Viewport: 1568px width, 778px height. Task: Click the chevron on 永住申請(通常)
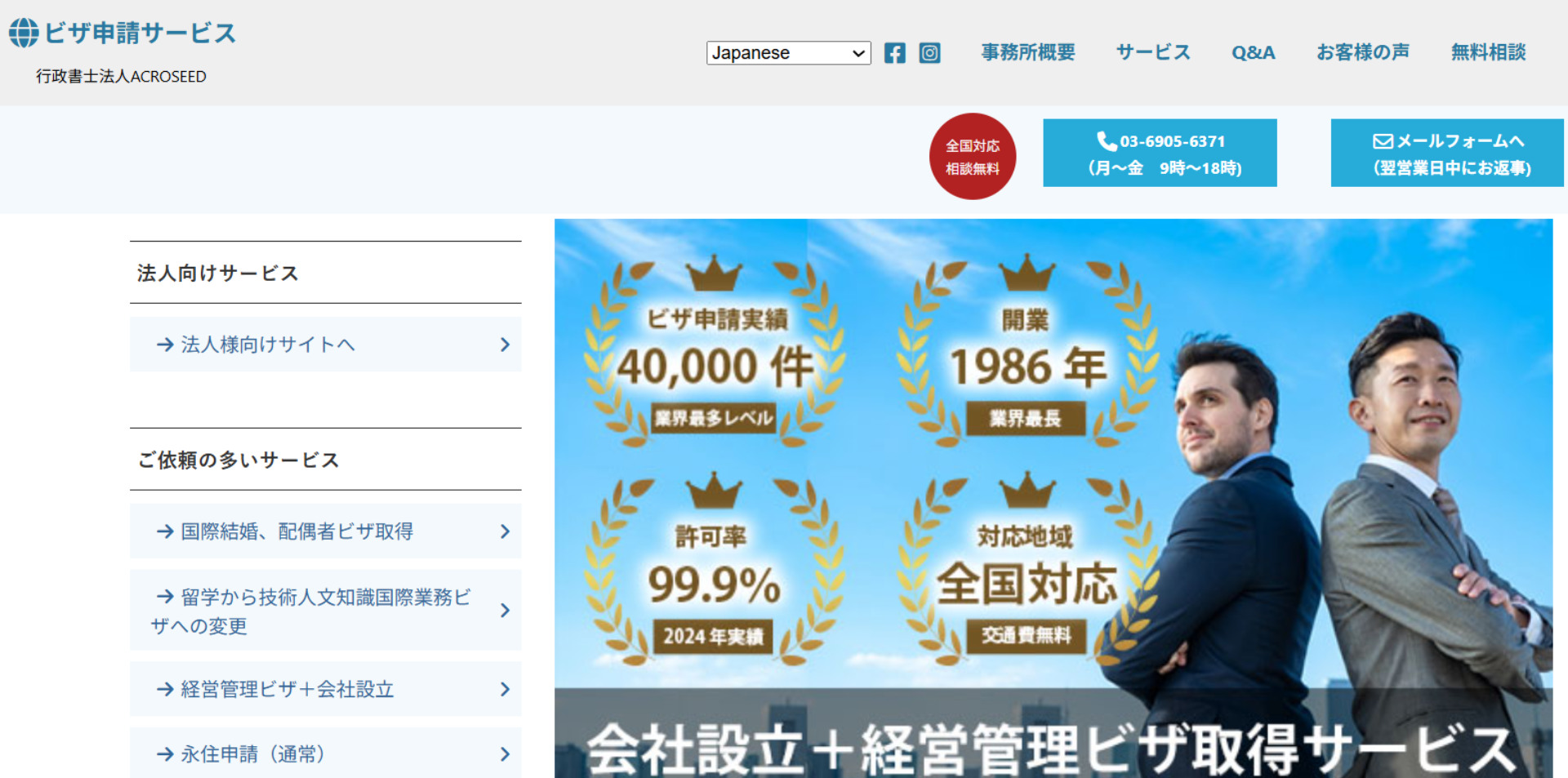coord(505,754)
